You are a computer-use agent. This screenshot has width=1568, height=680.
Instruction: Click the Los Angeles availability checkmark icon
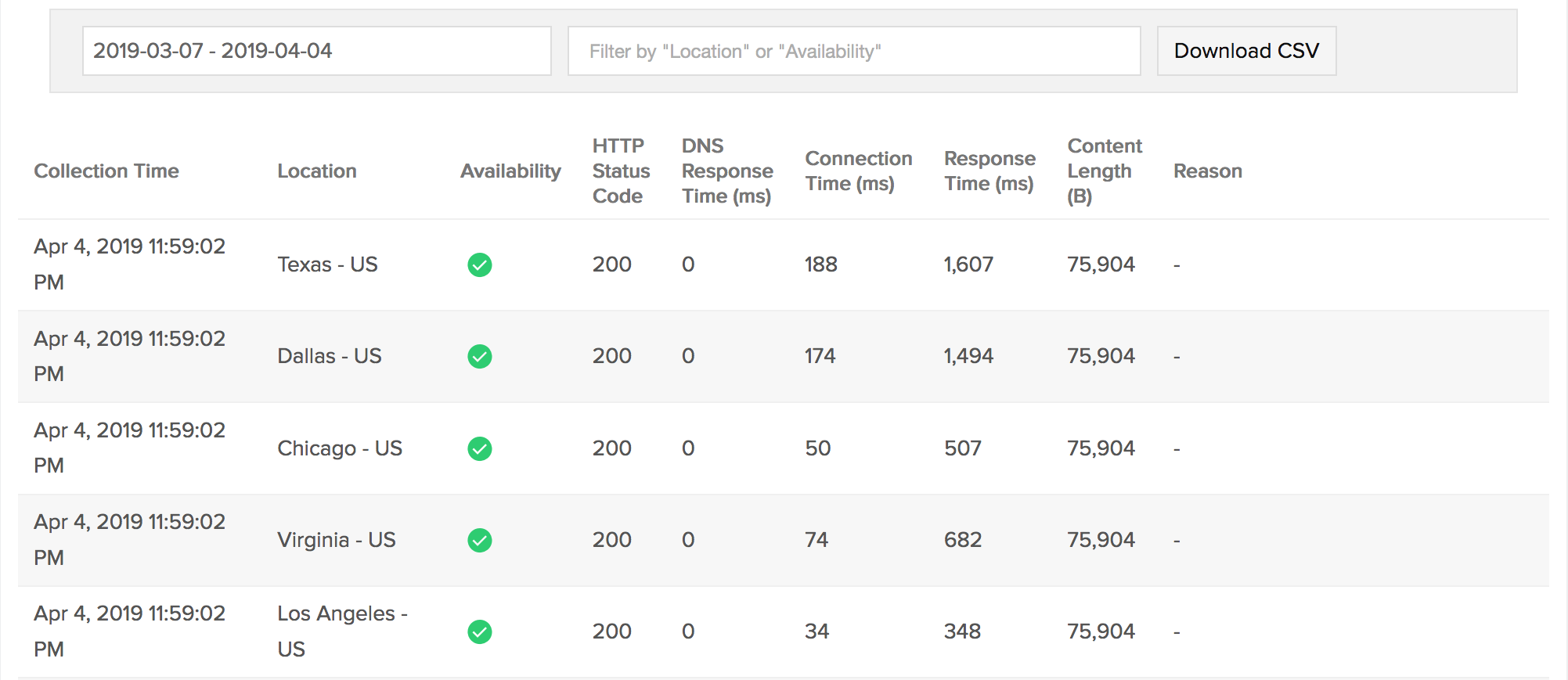click(479, 631)
